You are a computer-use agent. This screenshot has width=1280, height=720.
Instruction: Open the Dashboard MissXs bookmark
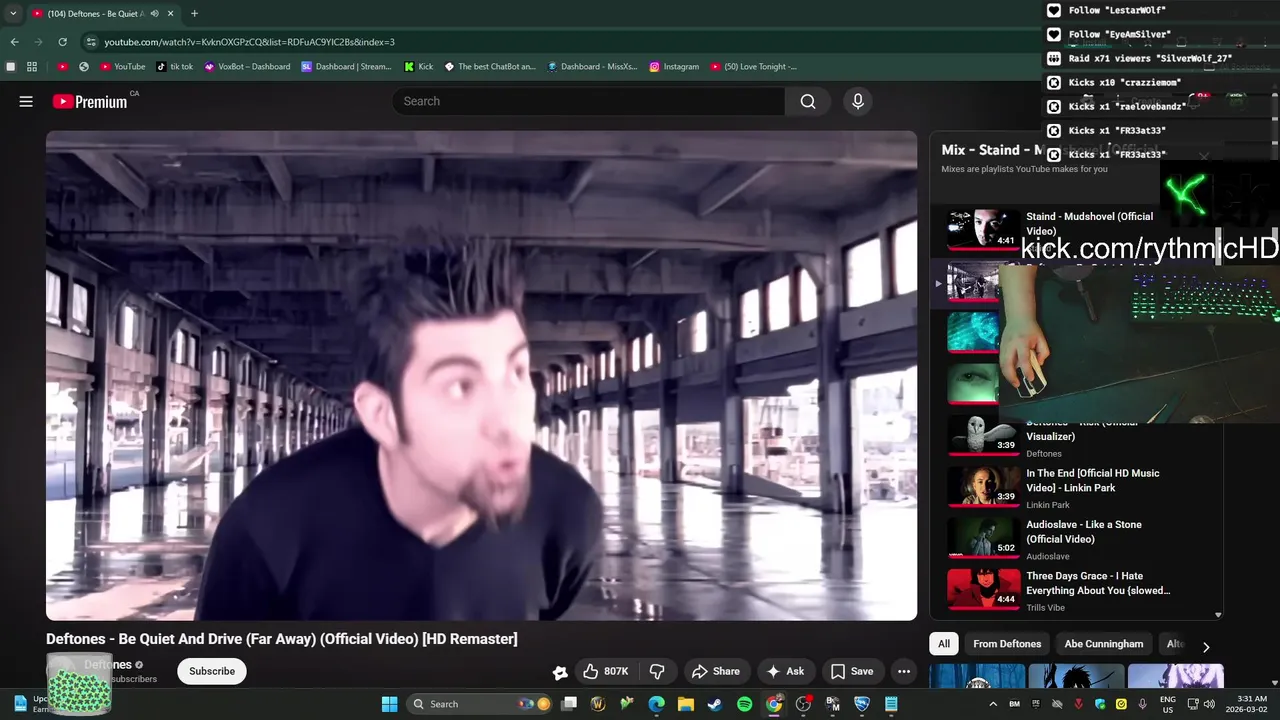pyautogui.click(x=592, y=67)
